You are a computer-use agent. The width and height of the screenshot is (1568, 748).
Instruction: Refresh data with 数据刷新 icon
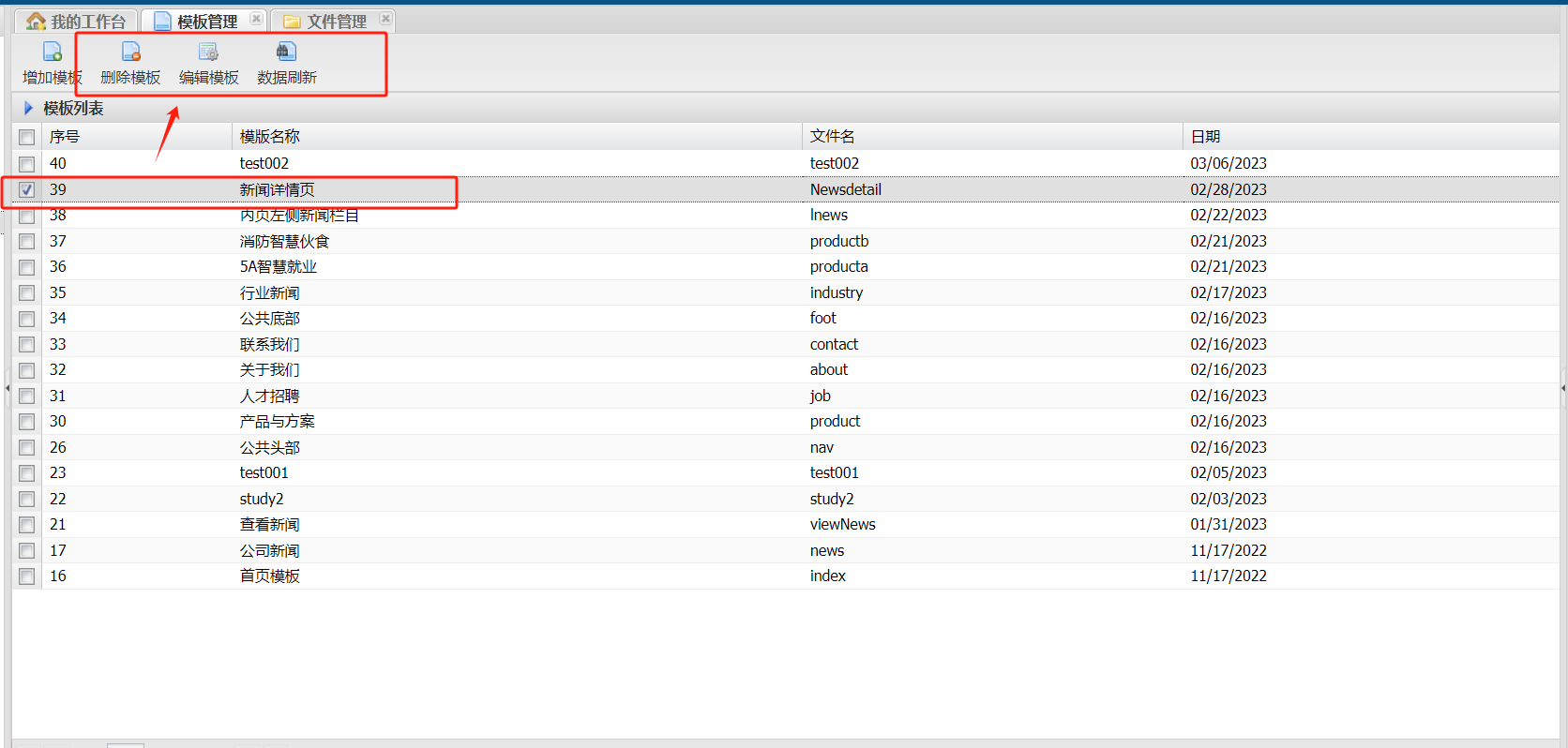click(x=286, y=52)
